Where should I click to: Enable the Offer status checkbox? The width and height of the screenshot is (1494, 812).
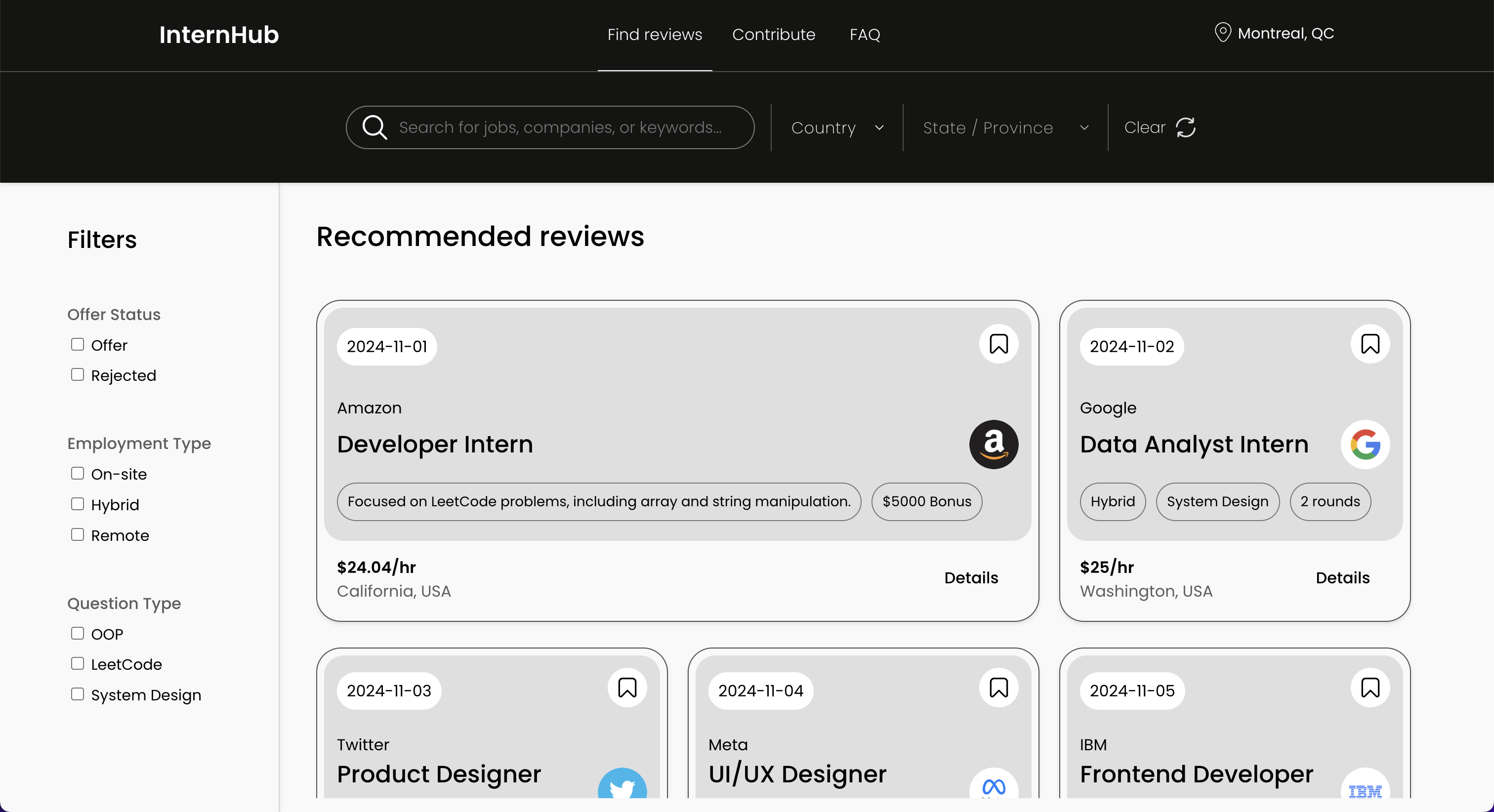tap(78, 345)
